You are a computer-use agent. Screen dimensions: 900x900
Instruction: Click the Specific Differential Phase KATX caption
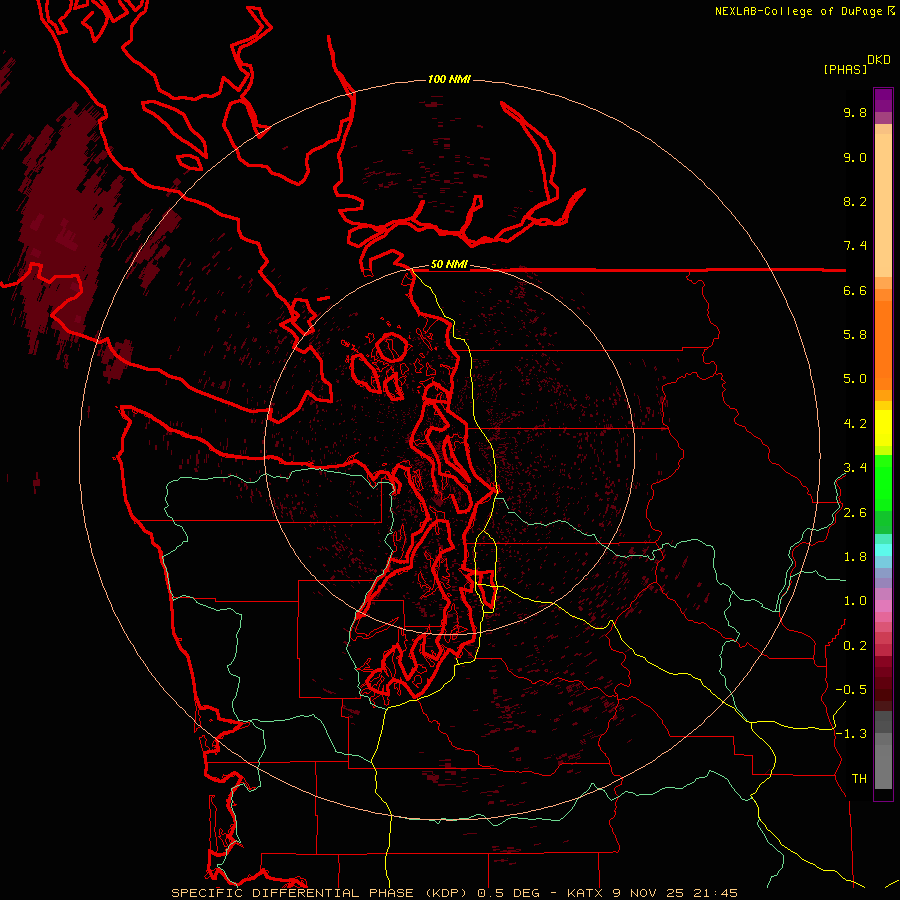point(454,893)
